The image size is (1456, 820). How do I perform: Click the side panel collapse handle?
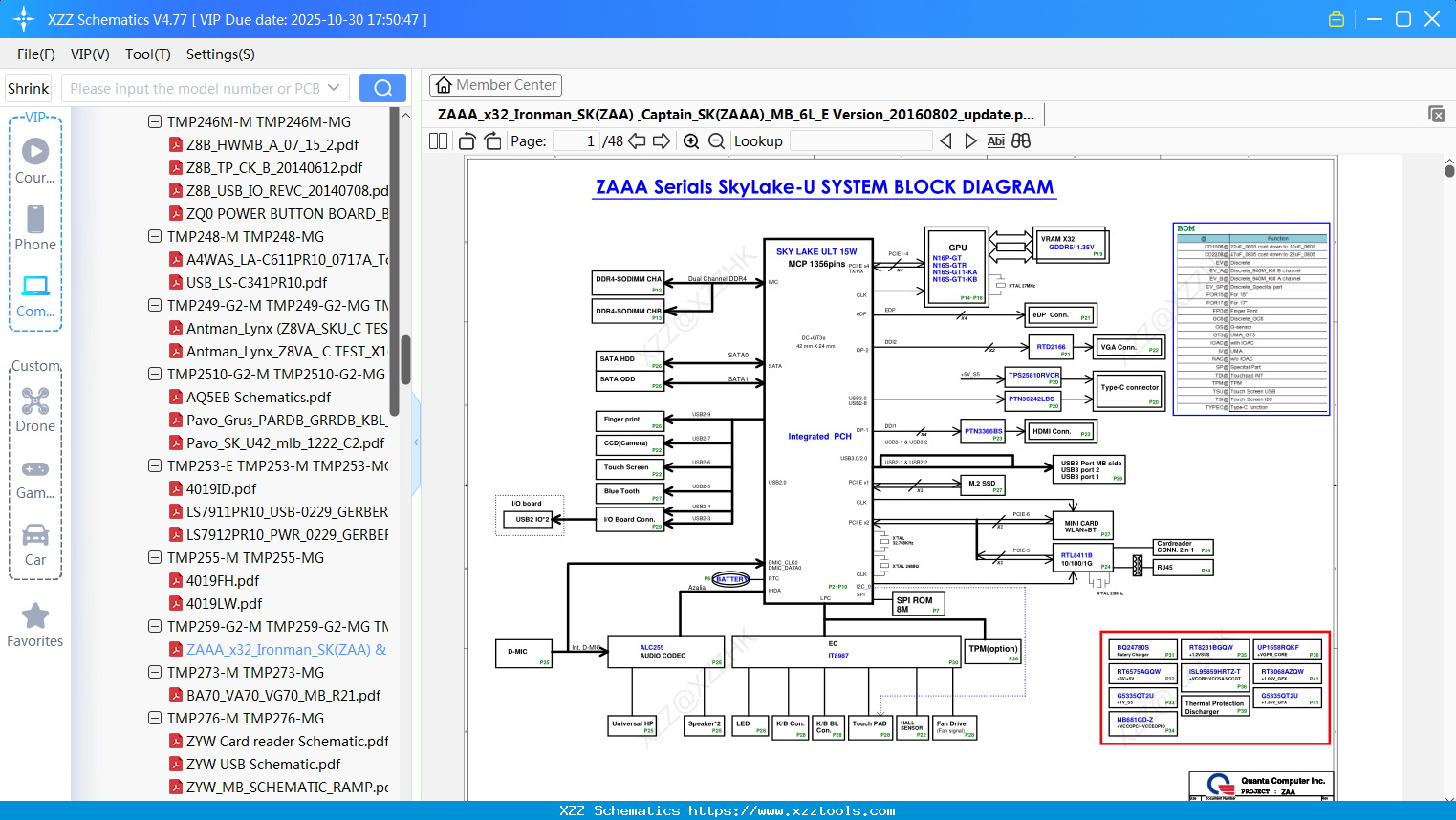tap(416, 442)
